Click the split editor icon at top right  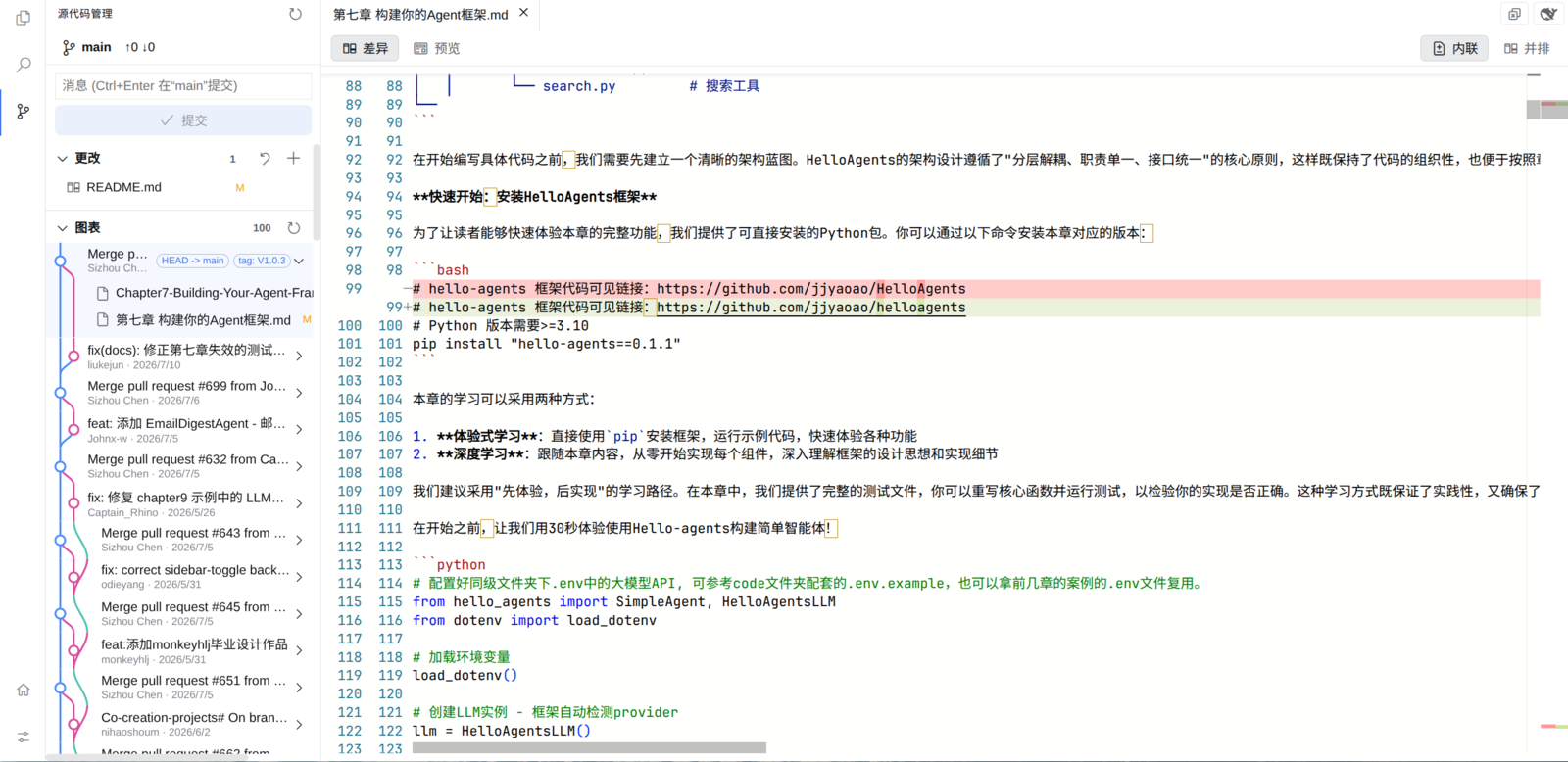(1514, 14)
